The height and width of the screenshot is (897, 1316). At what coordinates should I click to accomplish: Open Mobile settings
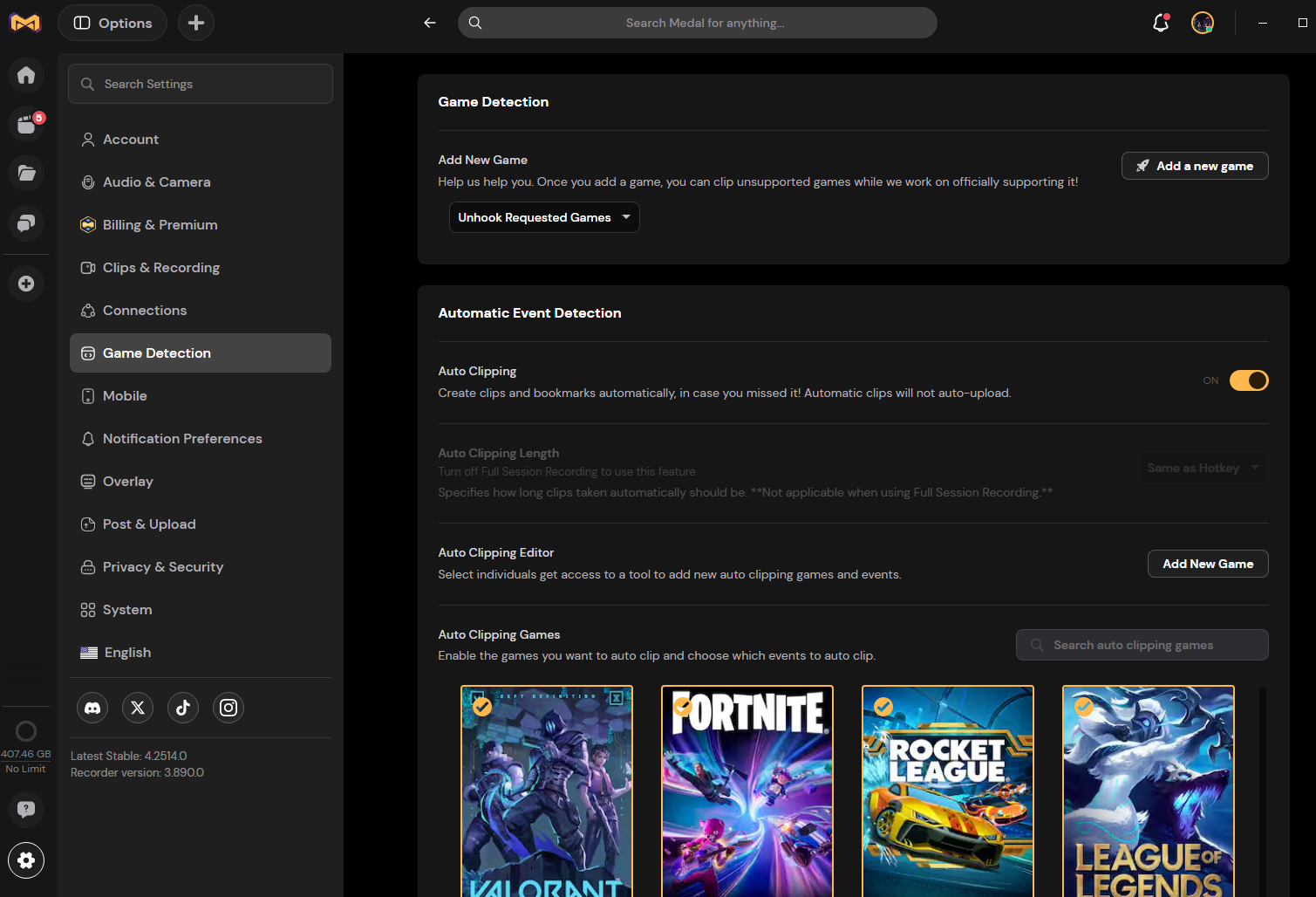click(x=201, y=396)
